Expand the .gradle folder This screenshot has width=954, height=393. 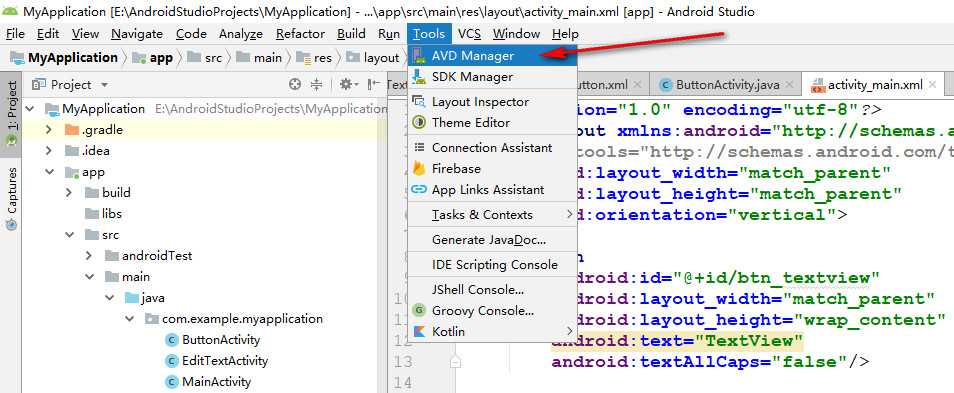coord(49,130)
